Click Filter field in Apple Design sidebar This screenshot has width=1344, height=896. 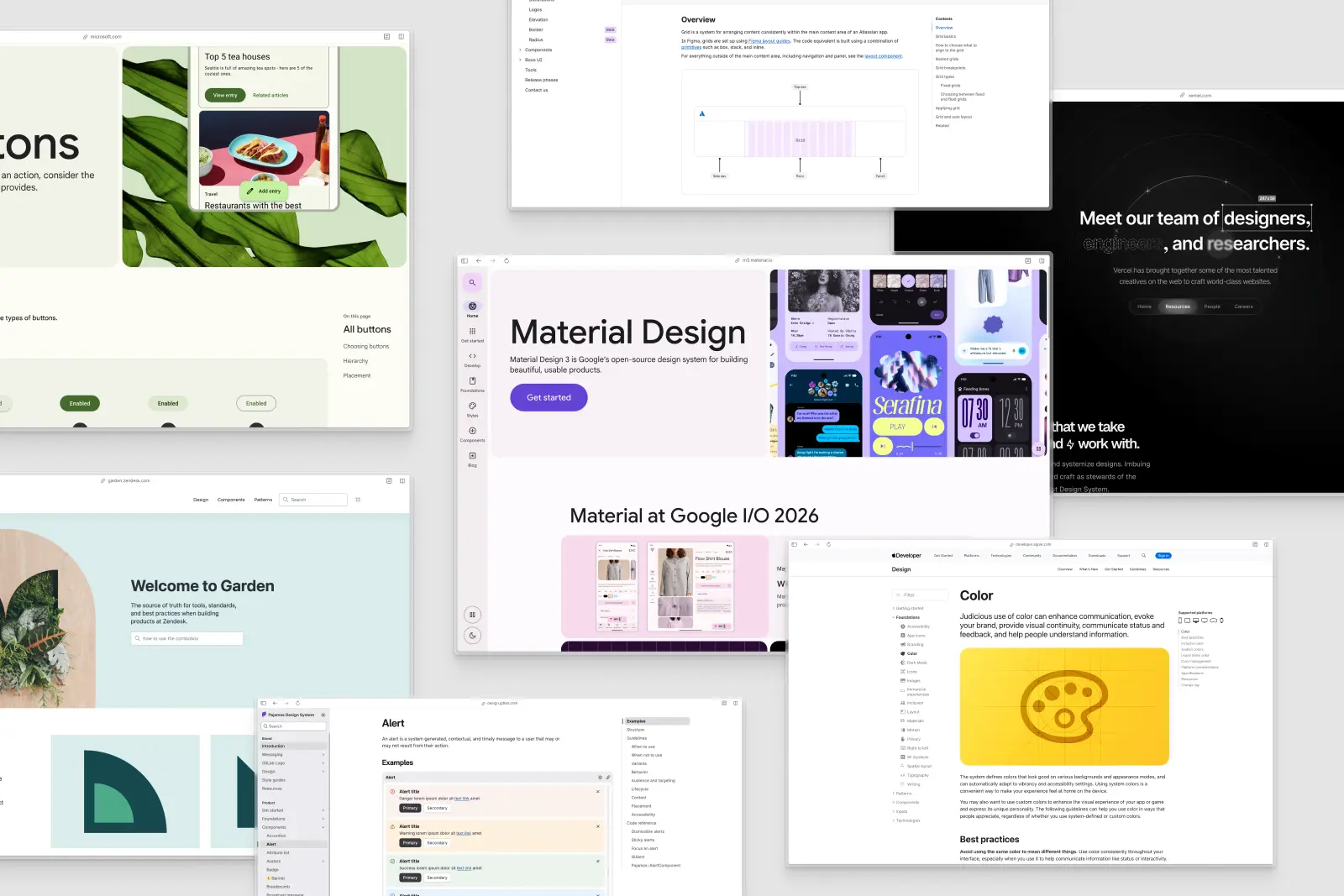pos(921,595)
